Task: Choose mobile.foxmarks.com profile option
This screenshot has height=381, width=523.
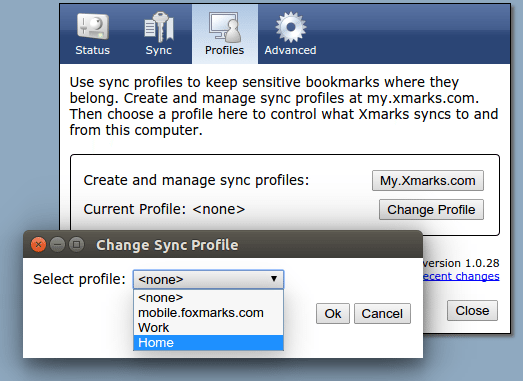Action: tap(208, 313)
